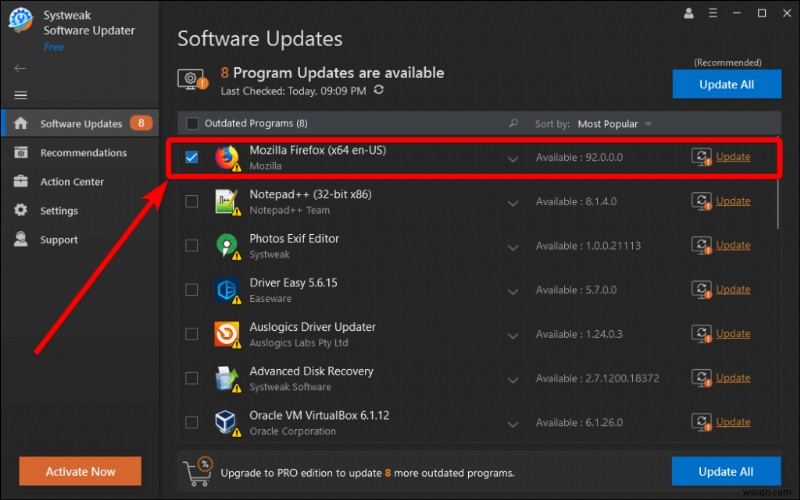
Task: Click Update link for Mozilla Firefox
Action: tap(733, 157)
